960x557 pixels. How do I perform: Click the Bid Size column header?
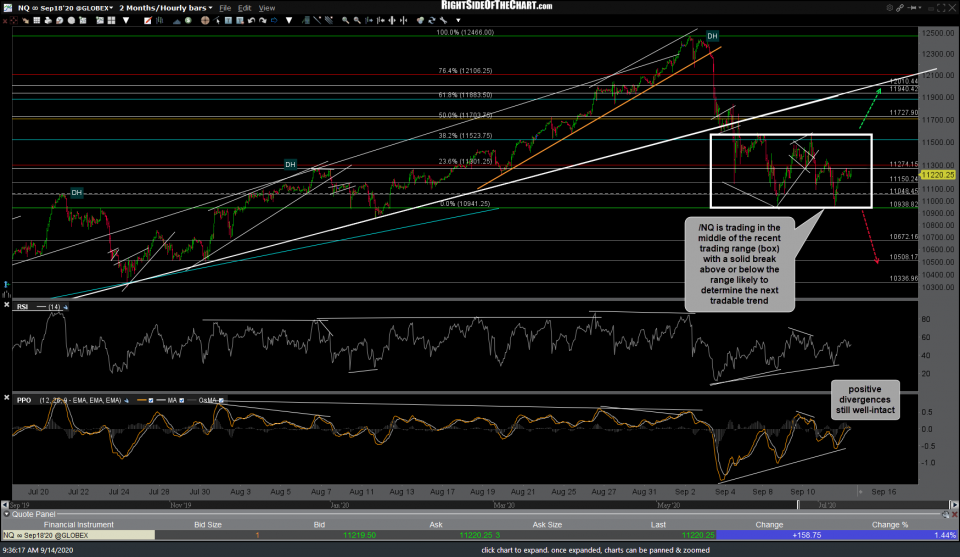click(208, 525)
